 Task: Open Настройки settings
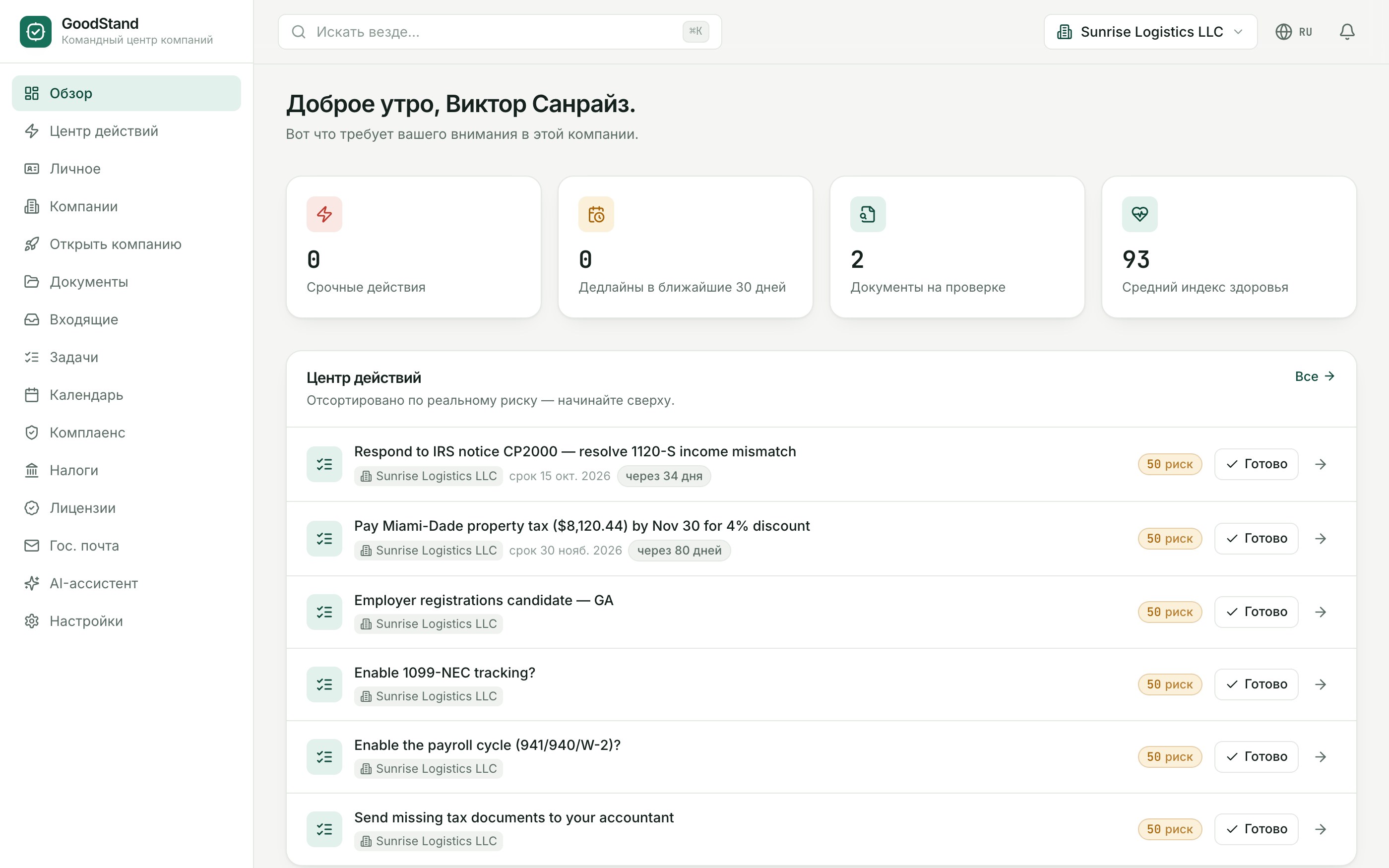[126, 621]
